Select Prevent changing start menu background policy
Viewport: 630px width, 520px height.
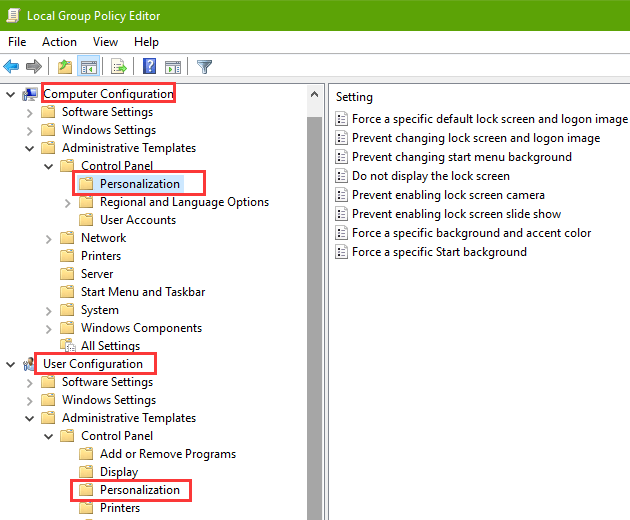click(462, 157)
